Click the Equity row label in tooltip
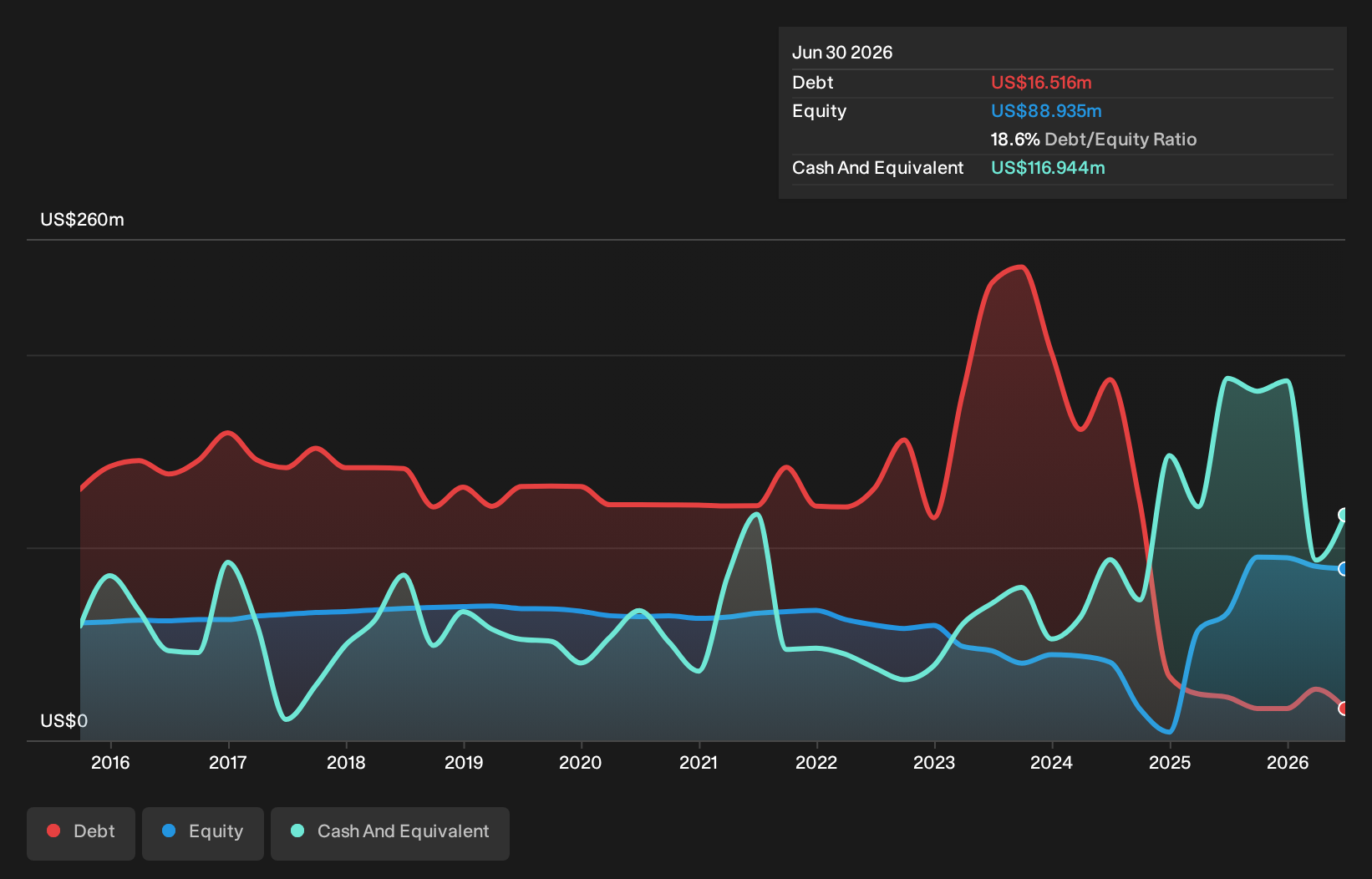1372x879 pixels. pyautogui.click(x=819, y=111)
